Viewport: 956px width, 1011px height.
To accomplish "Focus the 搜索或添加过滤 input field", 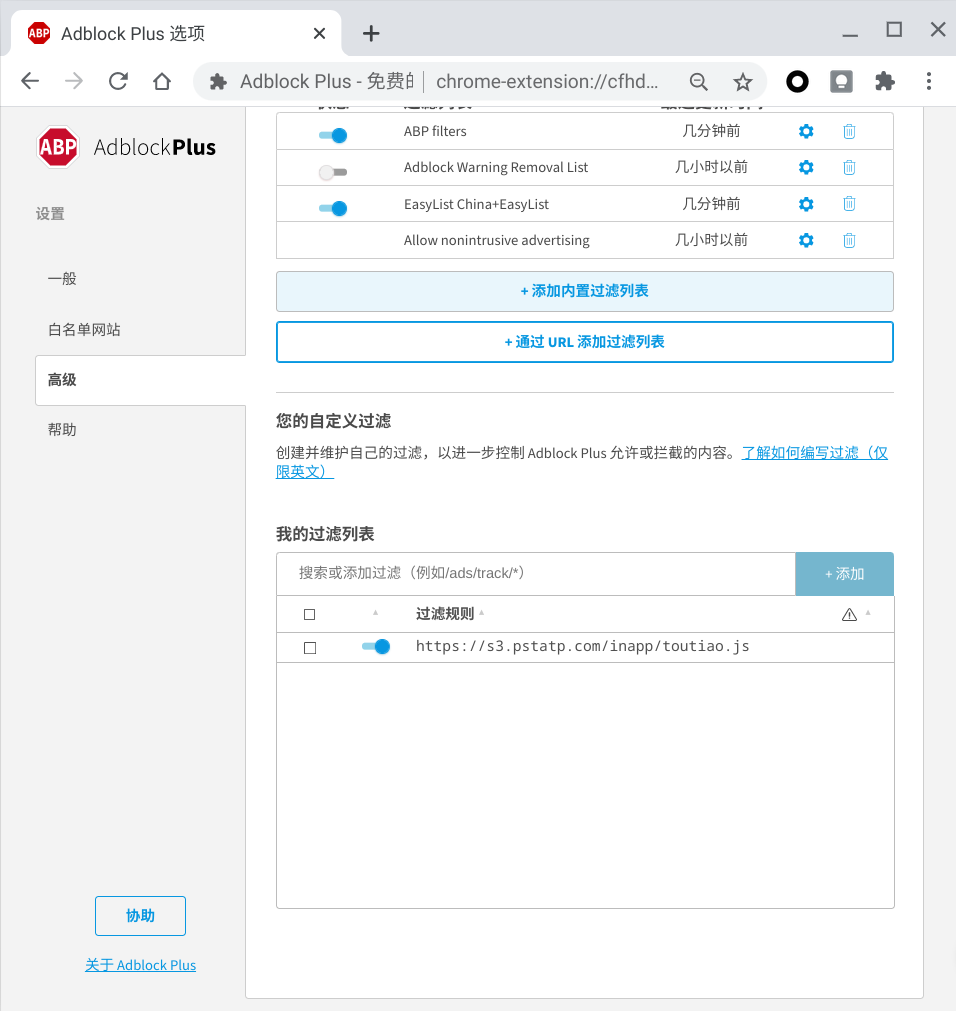I will (x=536, y=574).
